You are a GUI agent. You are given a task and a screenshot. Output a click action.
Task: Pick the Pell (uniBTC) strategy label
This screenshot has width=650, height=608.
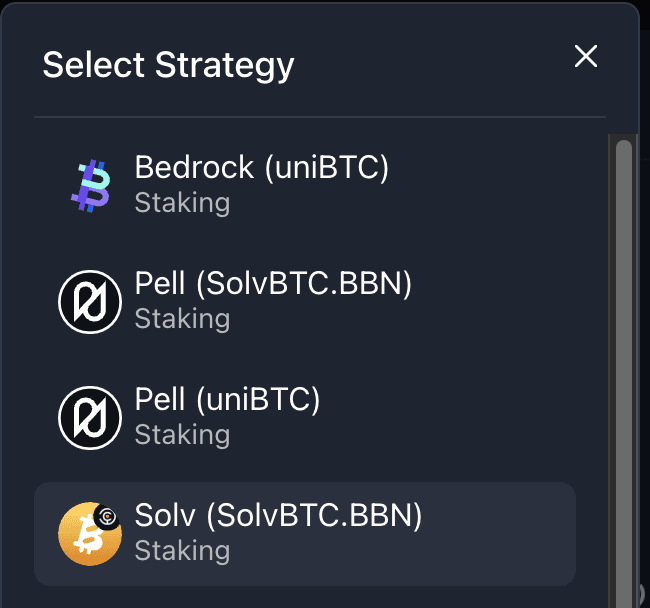pyautogui.click(x=227, y=400)
